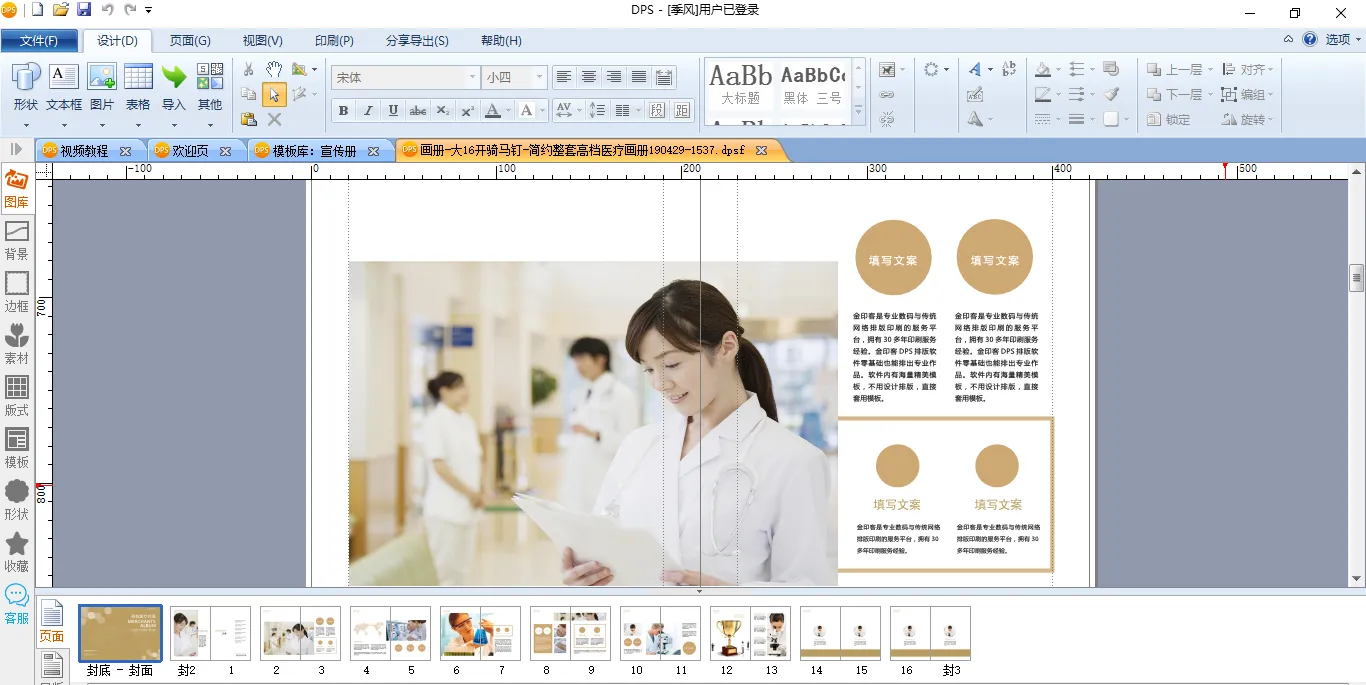
Task: Click the delete X icon in ribbon
Action: [275, 119]
